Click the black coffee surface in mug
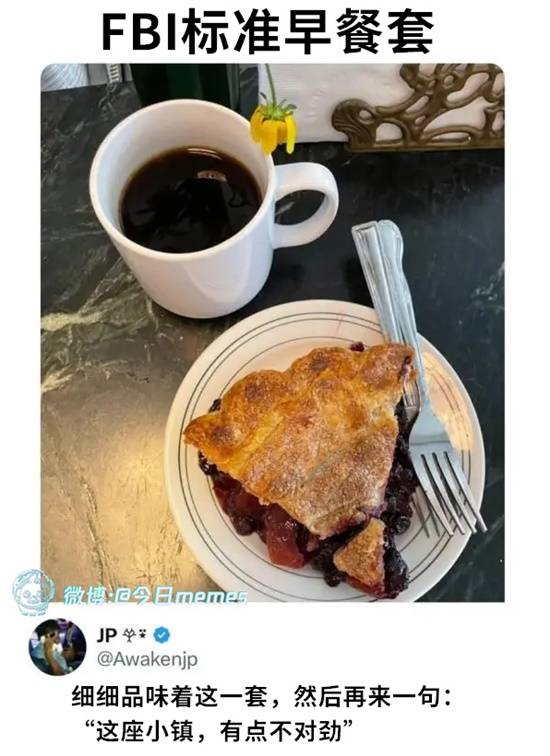Screen dimensions: 550x756 click(x=191, y=200)
